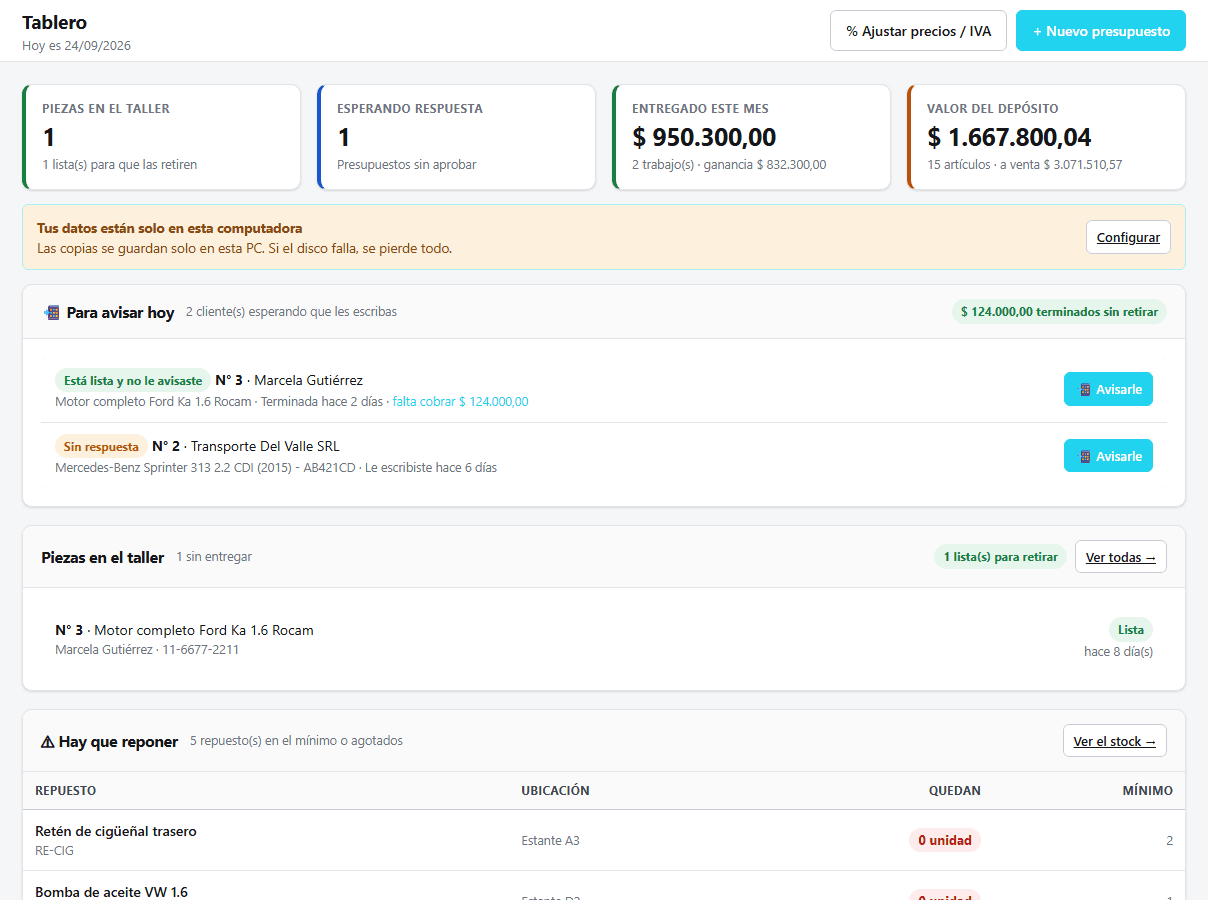Click "0 unidad" badge for Retén de cigüeñal trasero
1208x900 pixels.
(945, 840)
